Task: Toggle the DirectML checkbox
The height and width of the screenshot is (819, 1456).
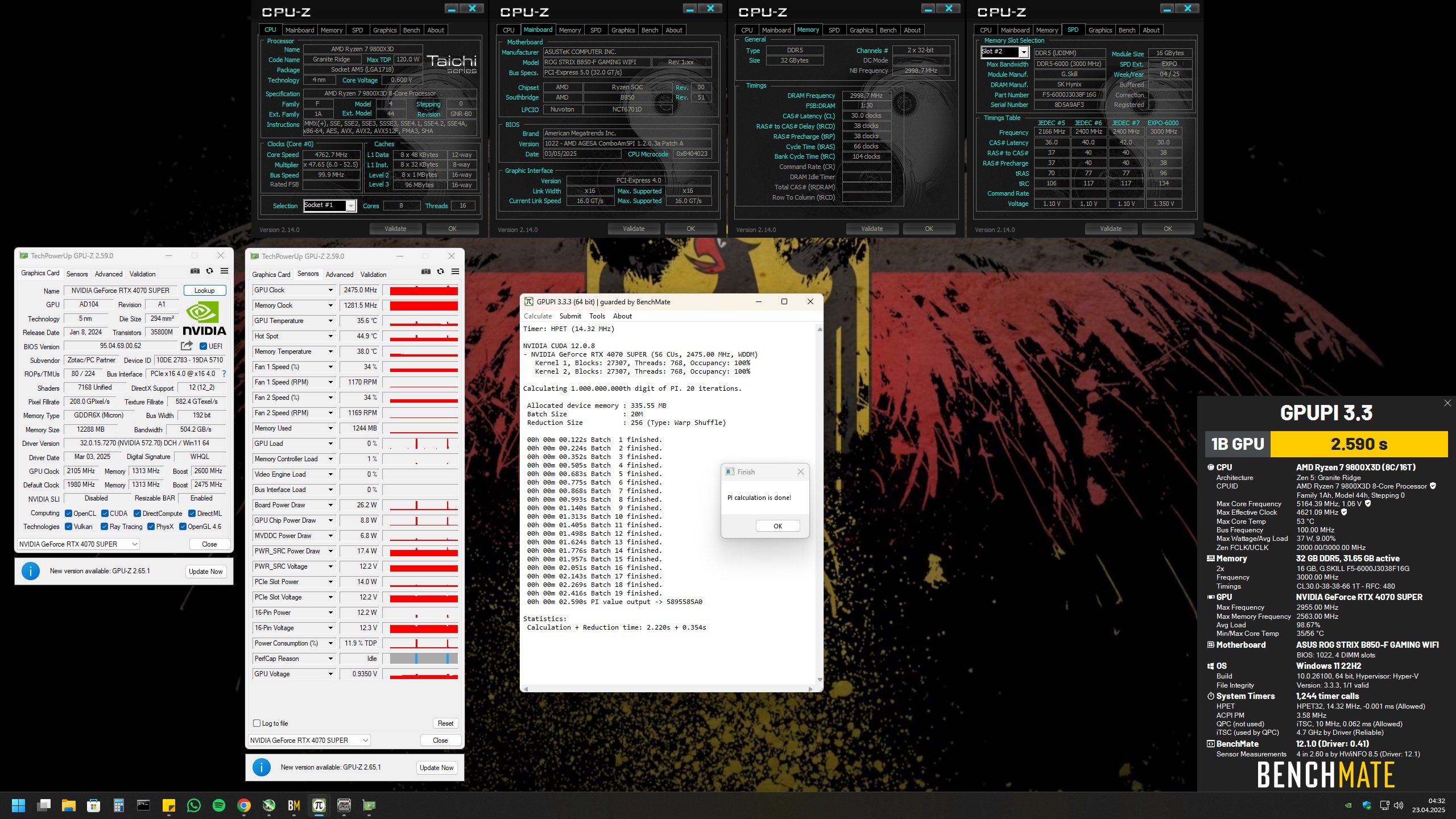Action: (x=192, y=513)
